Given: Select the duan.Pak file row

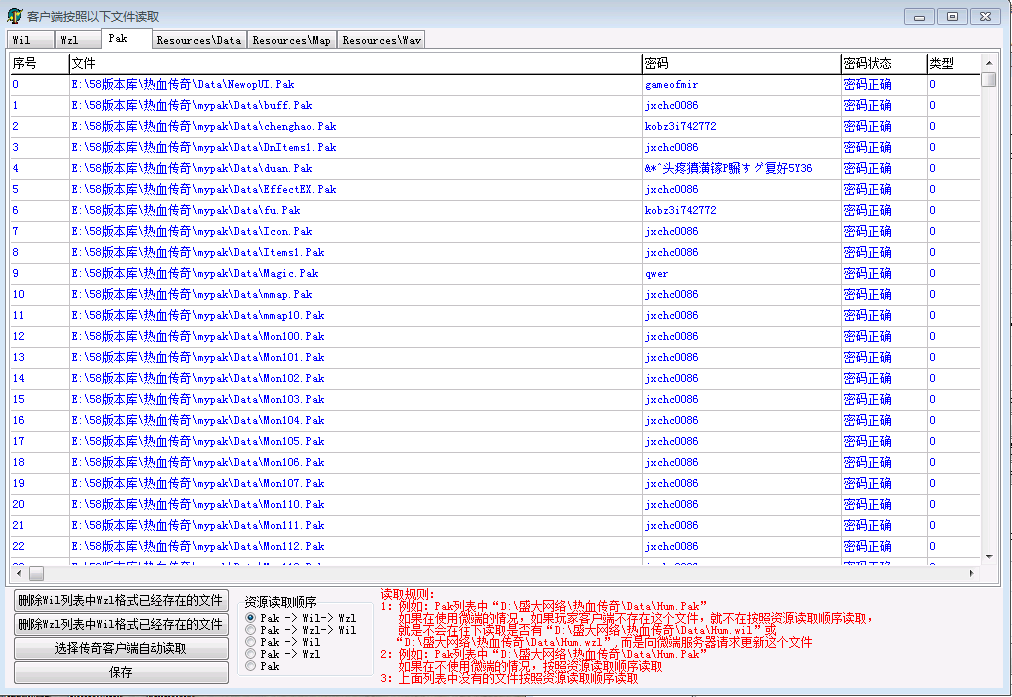Looking at the screenshot, I should (x=495, y=168).
